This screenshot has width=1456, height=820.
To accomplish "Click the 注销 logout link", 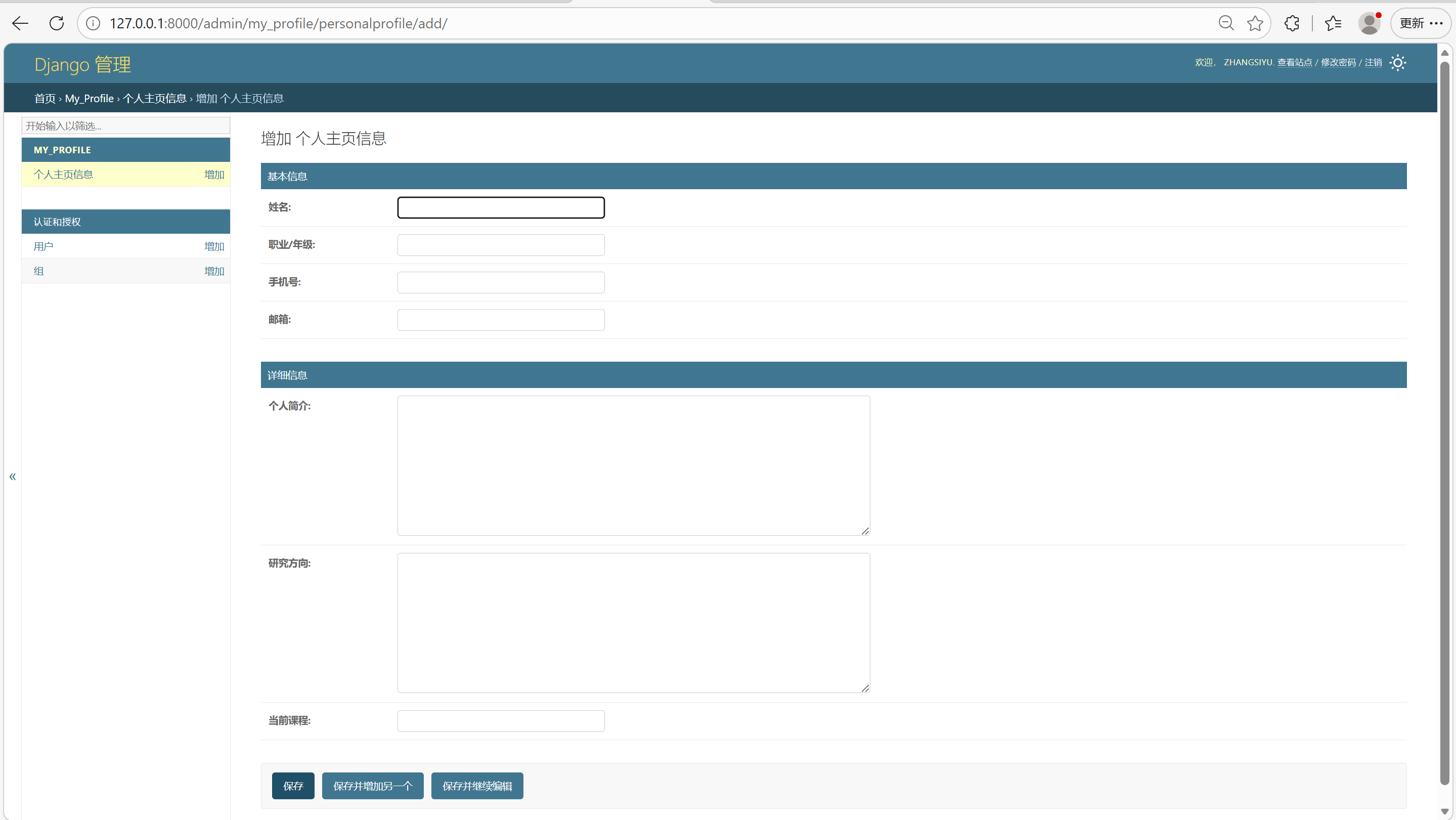I will (x=1373, y=63).
